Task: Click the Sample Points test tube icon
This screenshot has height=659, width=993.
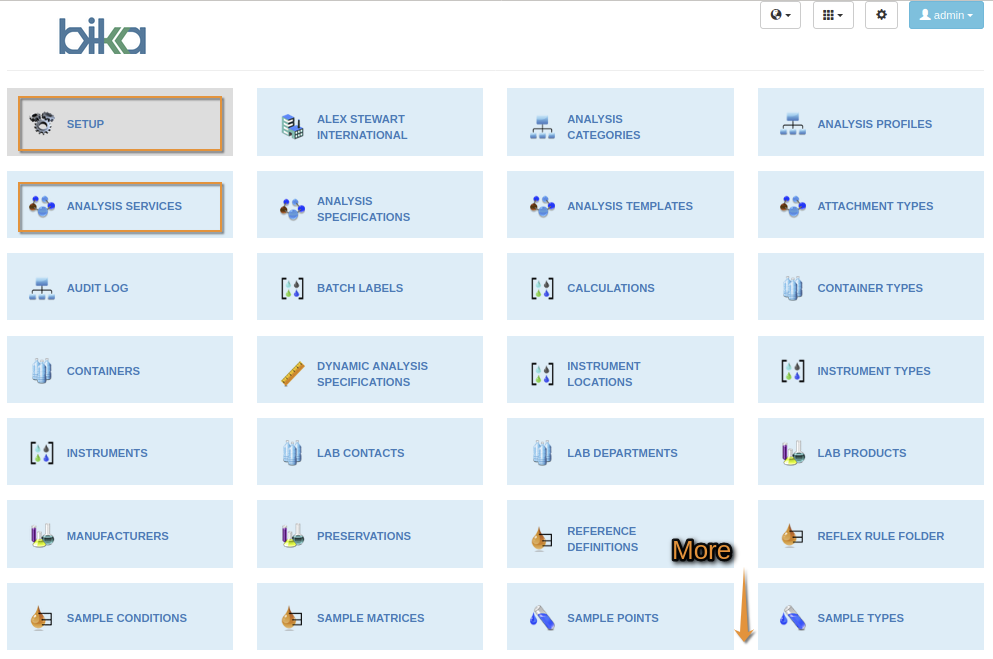Action: pyautogui.click(x=542, y=618)
